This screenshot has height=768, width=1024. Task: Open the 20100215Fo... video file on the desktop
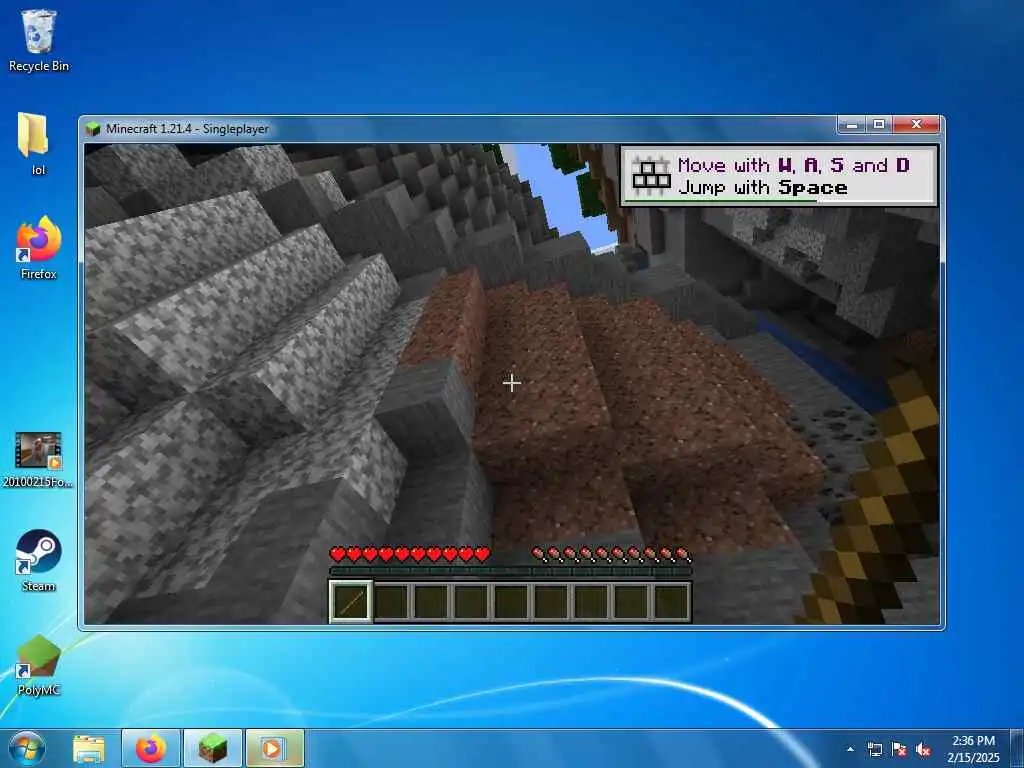tap(39, 460)
